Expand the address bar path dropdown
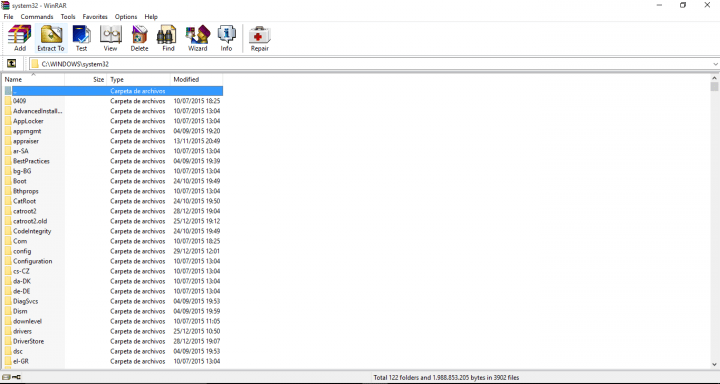 pyautogui.click(x=715, y=64)
